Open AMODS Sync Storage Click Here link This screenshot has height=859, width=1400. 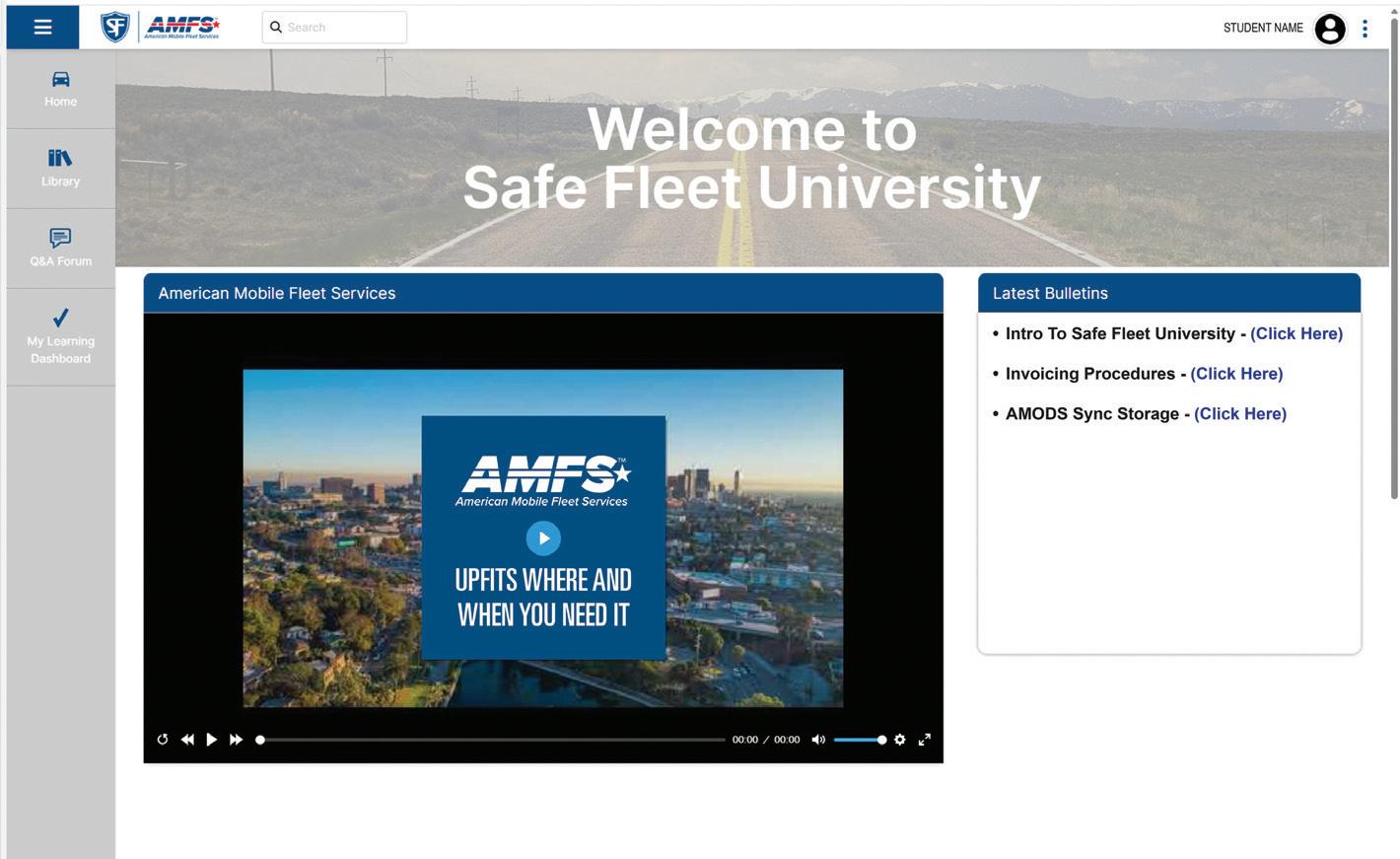click(x=1240, y=414)
